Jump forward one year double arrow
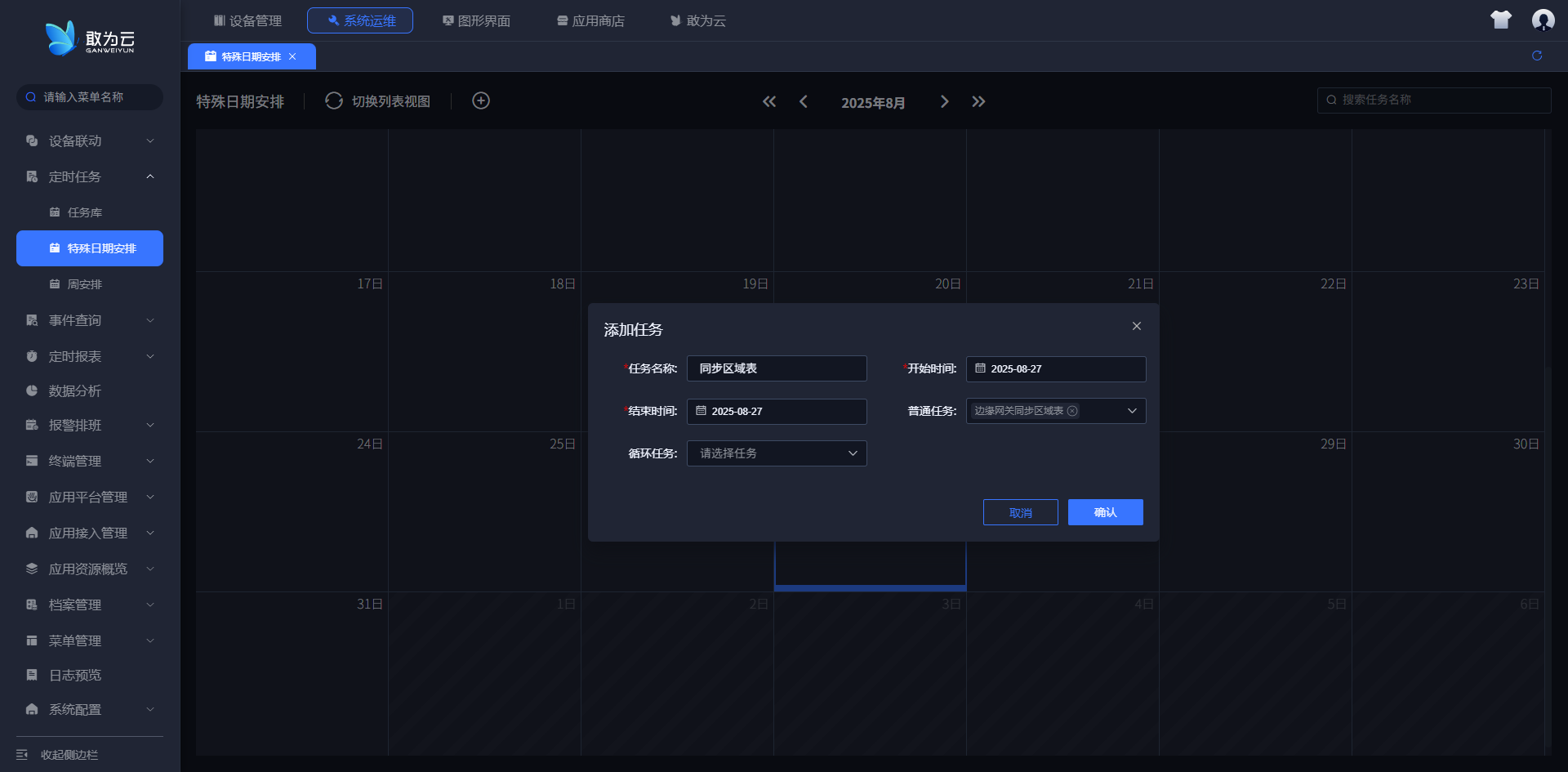 tap(978, 101)
